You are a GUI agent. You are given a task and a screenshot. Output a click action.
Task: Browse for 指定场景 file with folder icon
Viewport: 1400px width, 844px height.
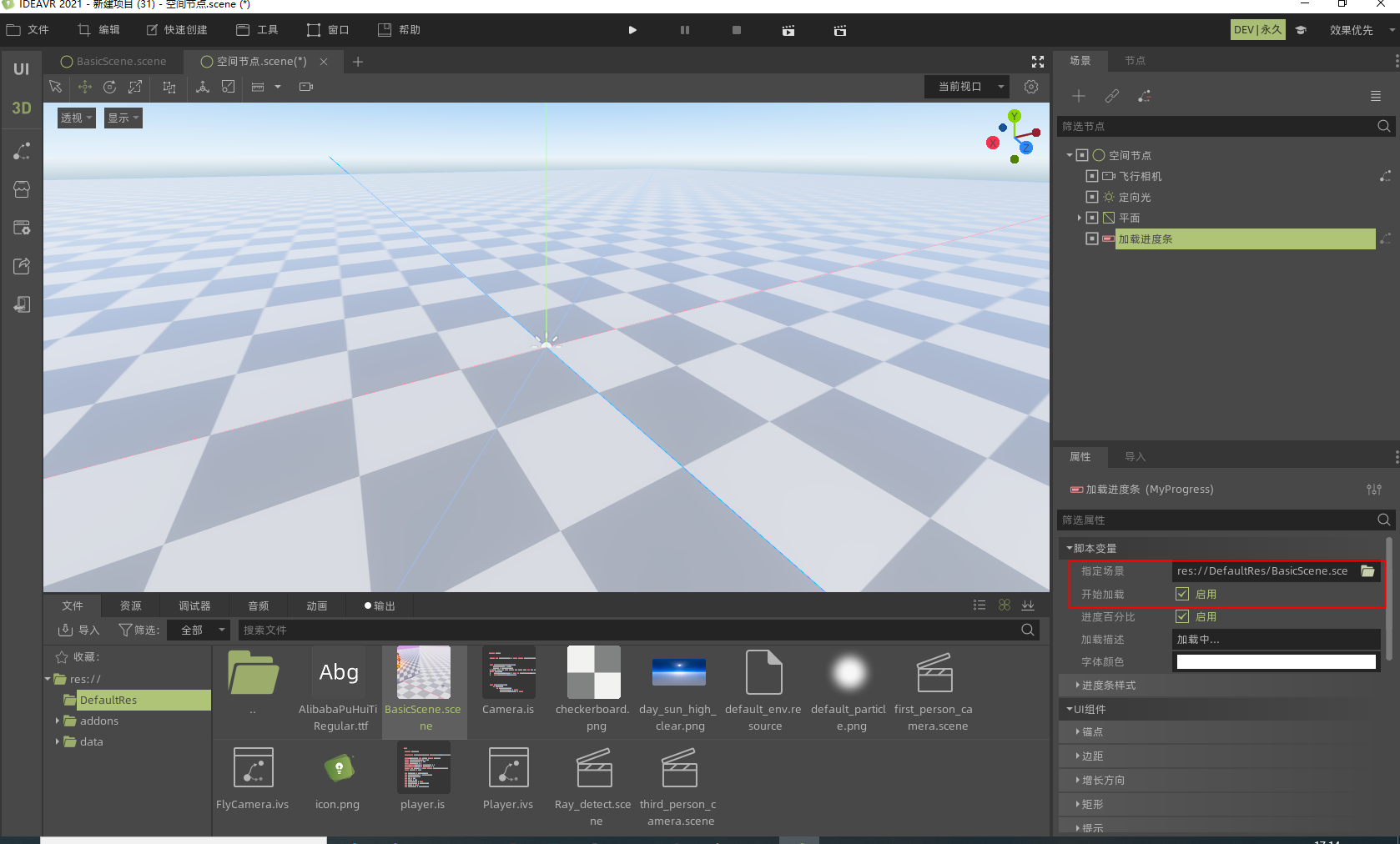[x=1367, y=571]
